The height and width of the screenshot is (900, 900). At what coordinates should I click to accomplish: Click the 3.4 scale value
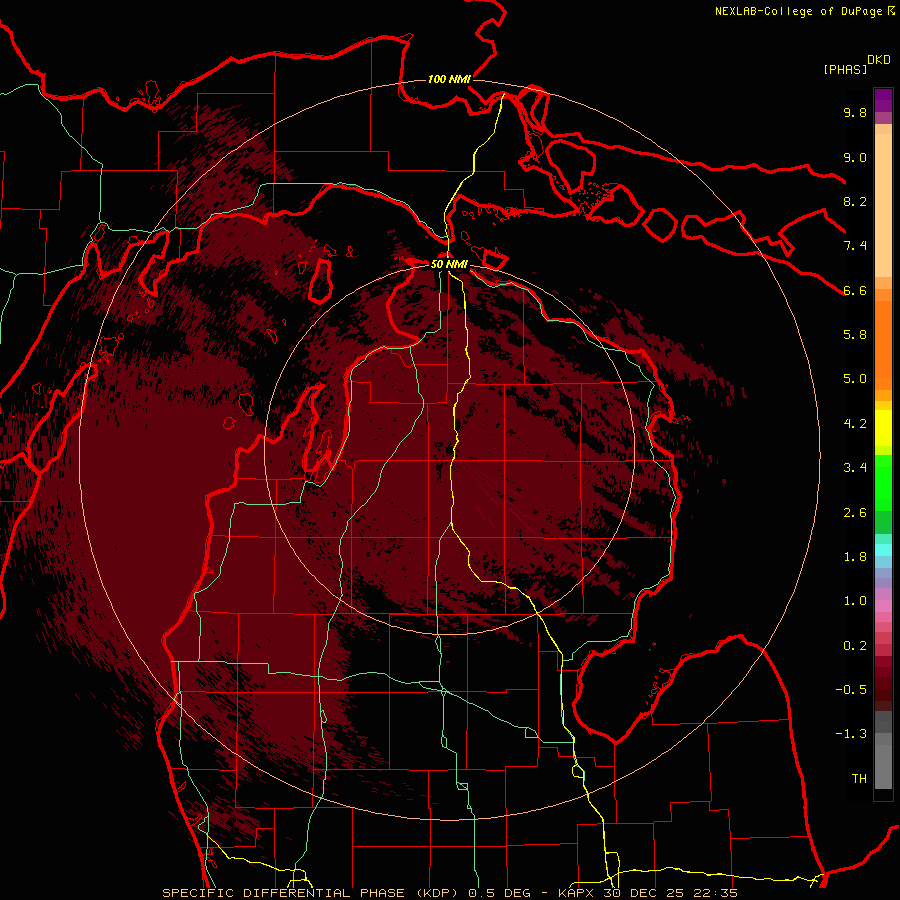855,468
